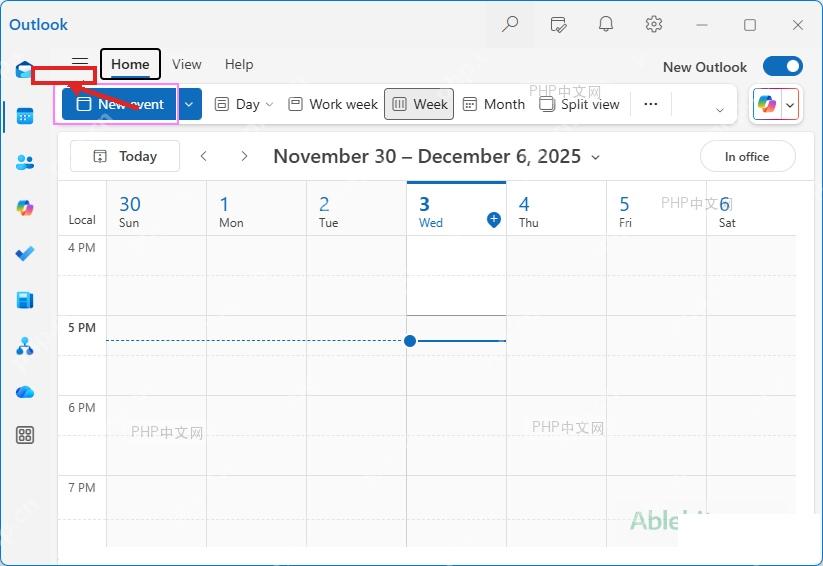Open the search magnifier icon

pos(510,24)
